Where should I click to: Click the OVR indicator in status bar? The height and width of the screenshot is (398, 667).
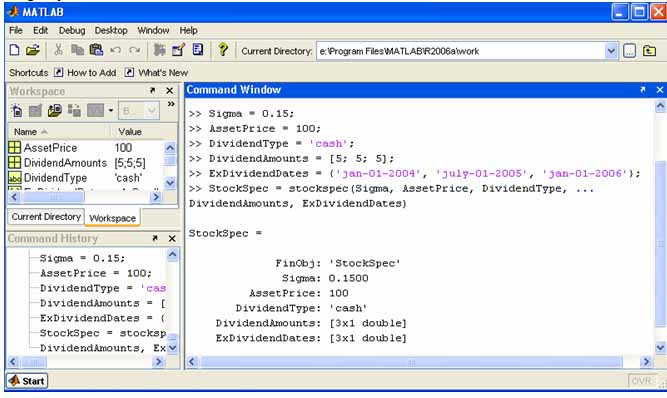pyautogui.click(x=641, y=381)
